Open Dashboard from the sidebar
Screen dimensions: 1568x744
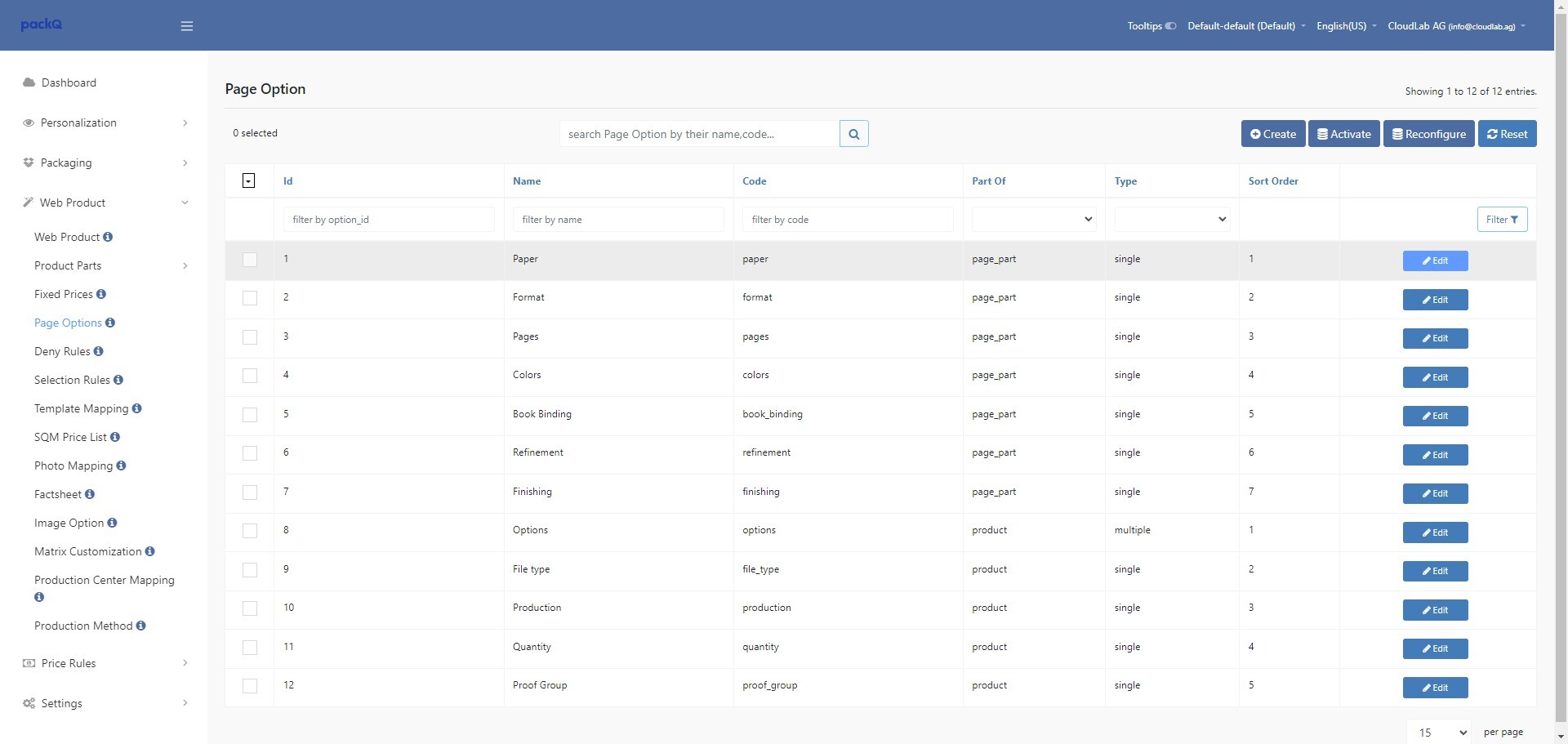(x=69, y=82)
